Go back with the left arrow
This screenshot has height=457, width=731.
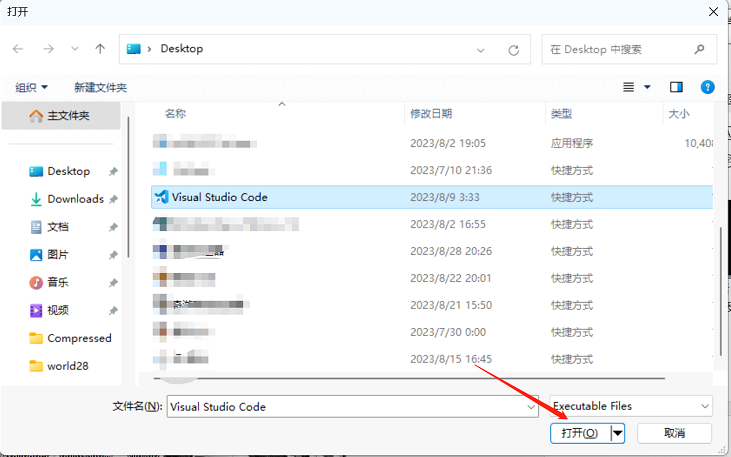pos(18,49)
